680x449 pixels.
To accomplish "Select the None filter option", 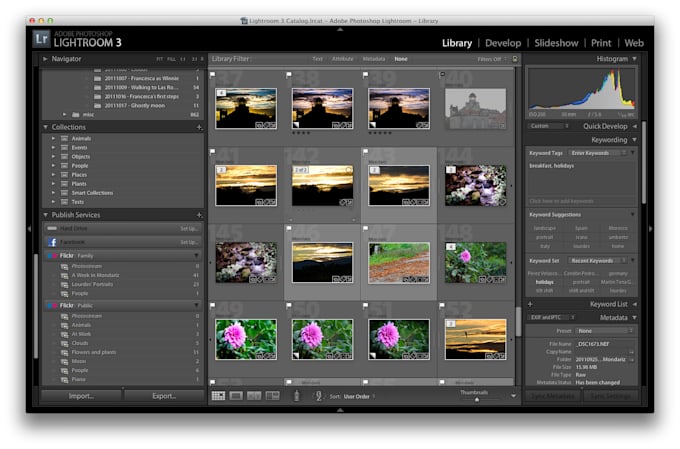I will [x=400, y=59].
